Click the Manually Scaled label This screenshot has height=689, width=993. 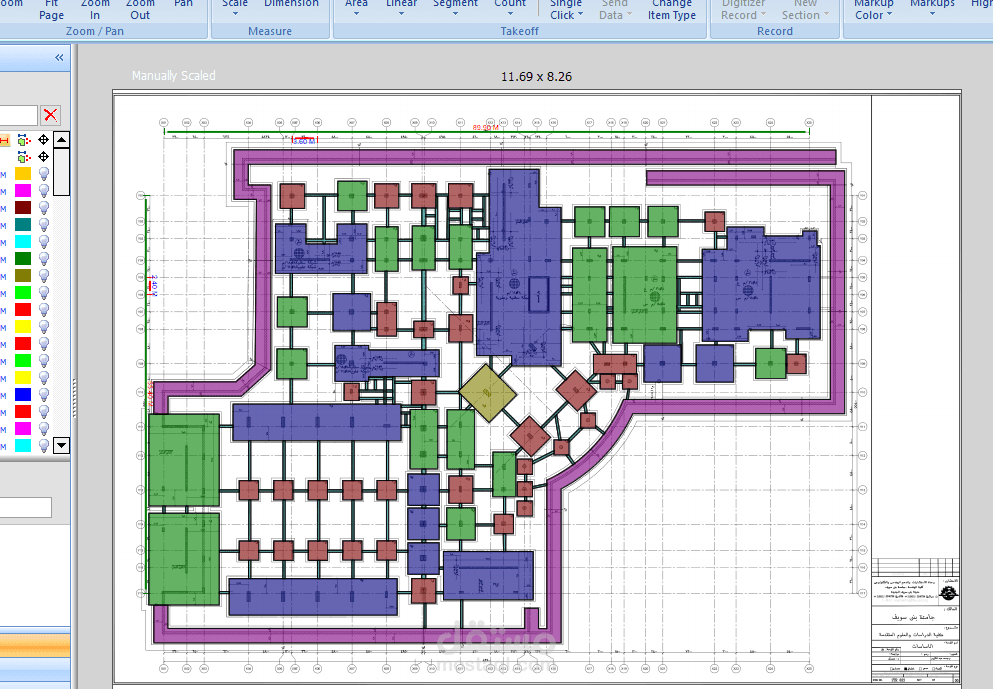tap(174, 75)
